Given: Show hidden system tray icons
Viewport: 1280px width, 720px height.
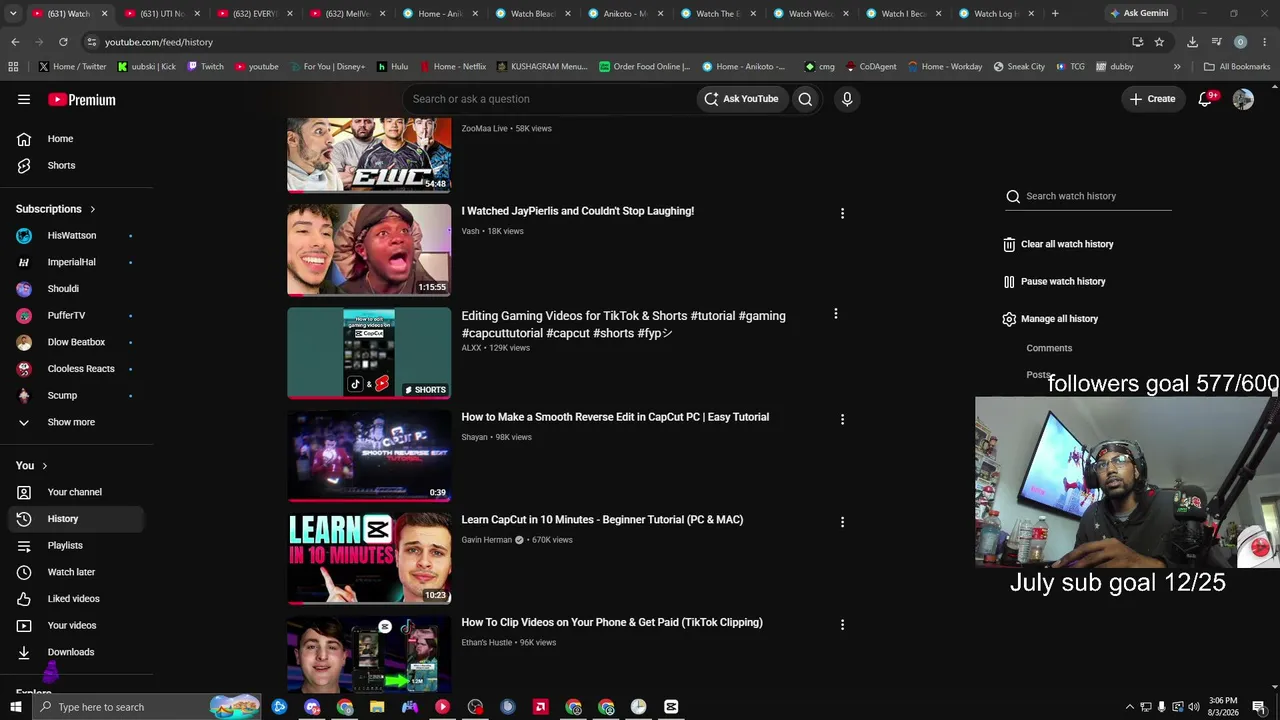Looking at the screenshot, I should click(1130, 707).
